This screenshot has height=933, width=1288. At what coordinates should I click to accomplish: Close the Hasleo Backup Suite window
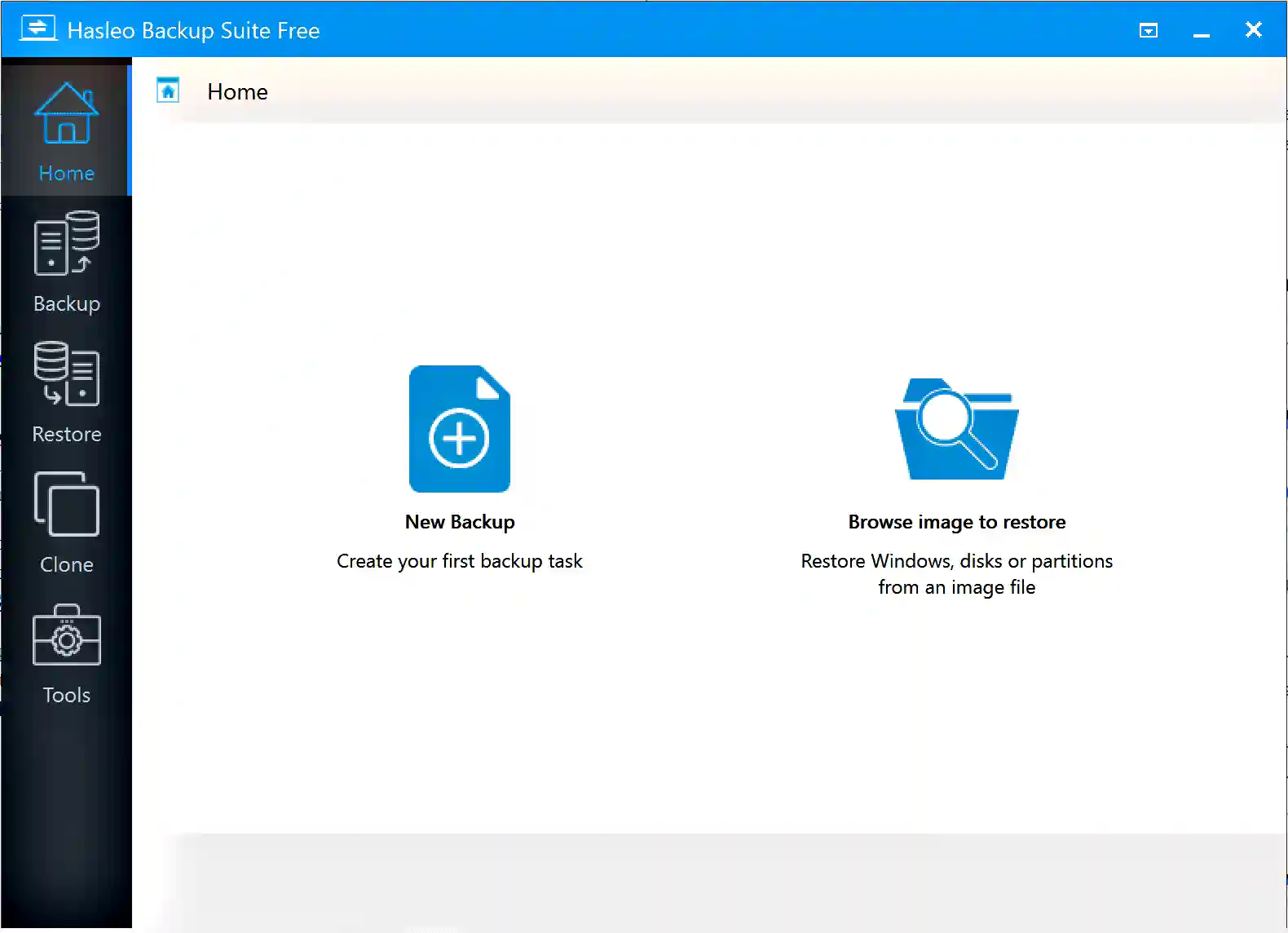click(x=1253, y=29)
